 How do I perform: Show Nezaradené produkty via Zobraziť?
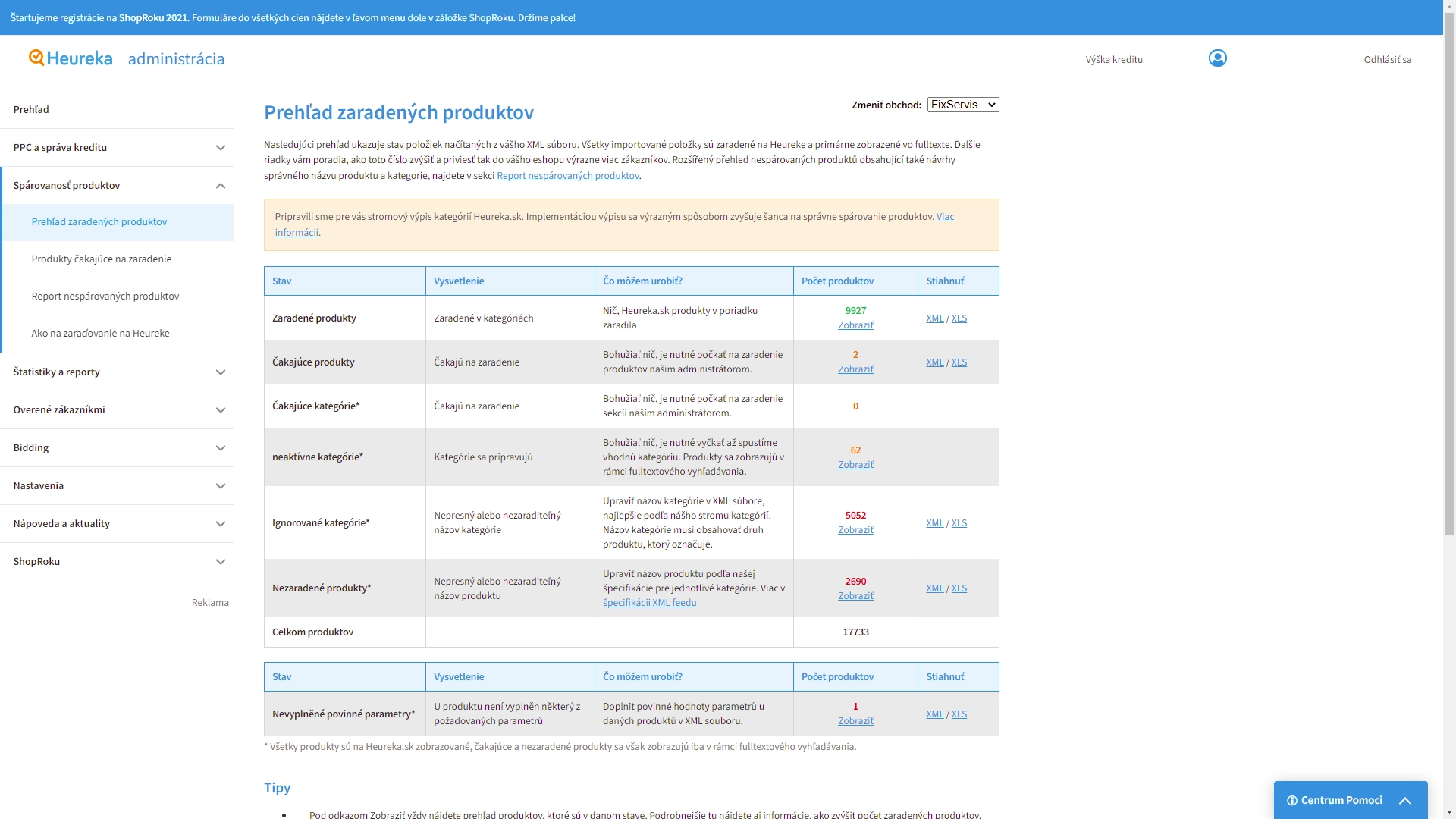[855, 596]
